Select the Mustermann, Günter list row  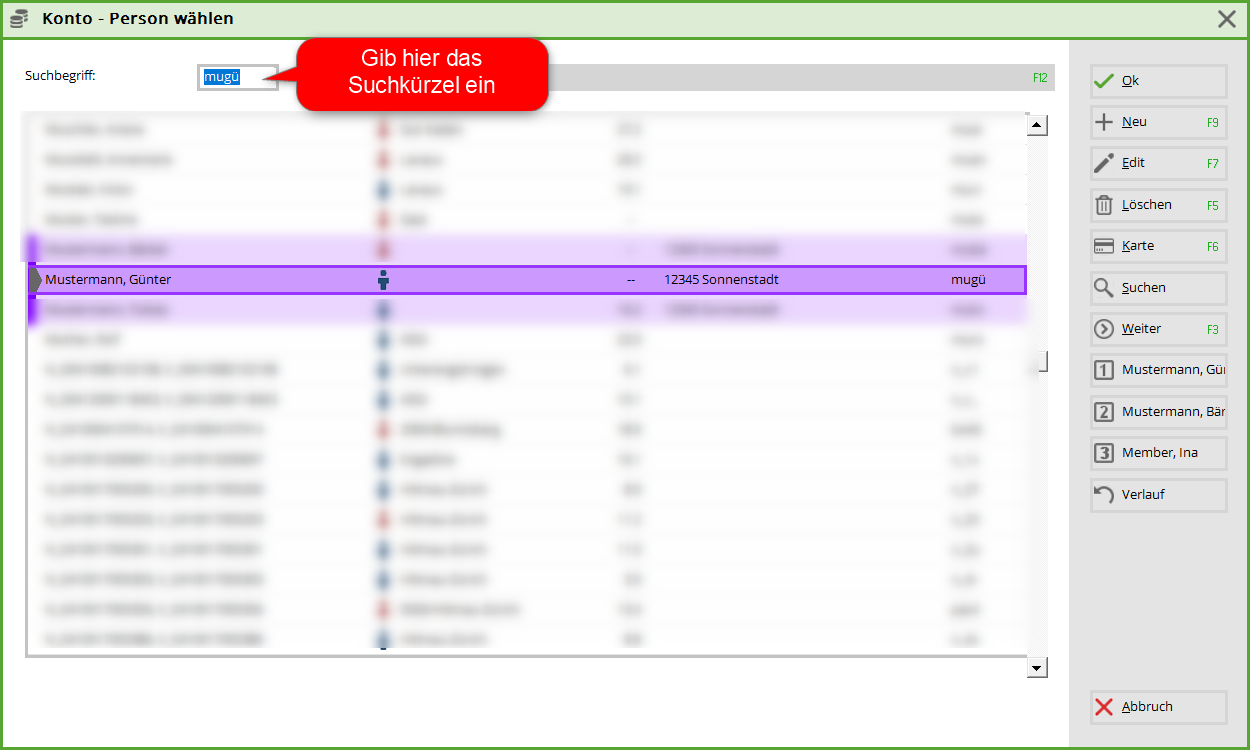pos(528,280)
